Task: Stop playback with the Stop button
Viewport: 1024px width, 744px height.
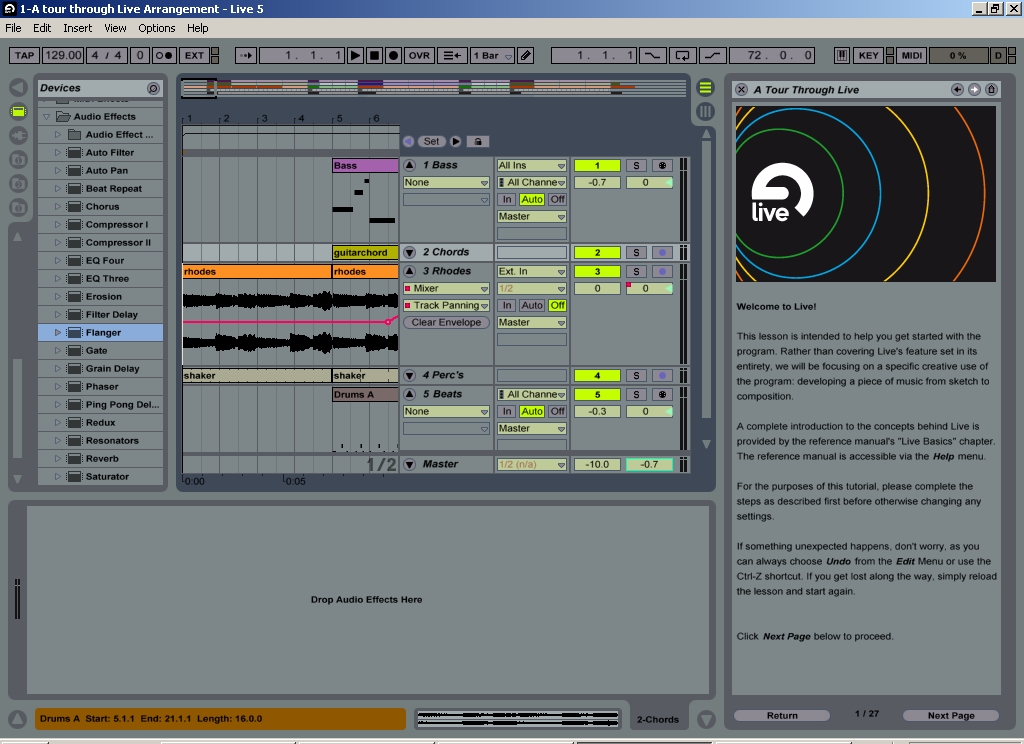Action: click(374, 56)
